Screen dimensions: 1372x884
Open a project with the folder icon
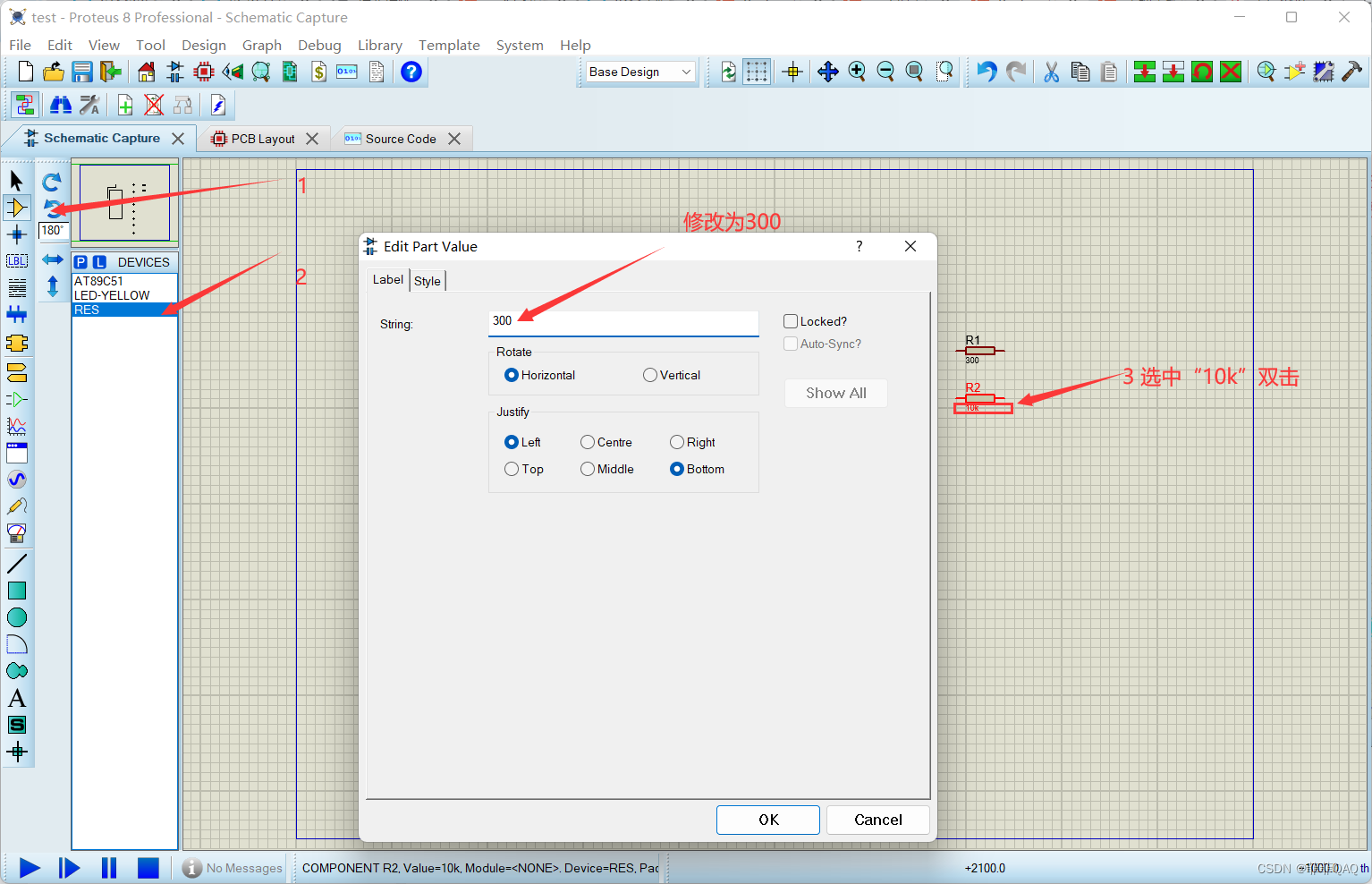[x=54, y=72]
